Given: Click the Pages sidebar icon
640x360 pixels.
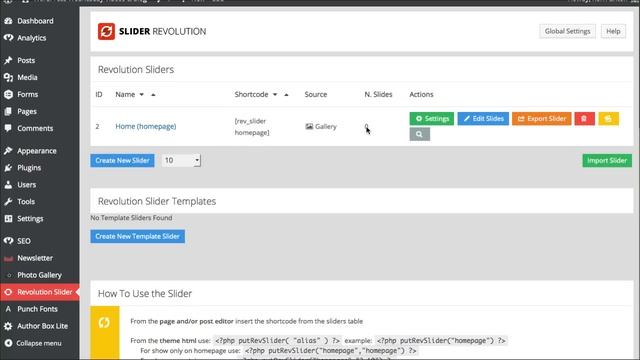Looking at the screenshot, I should click(8, 111).
